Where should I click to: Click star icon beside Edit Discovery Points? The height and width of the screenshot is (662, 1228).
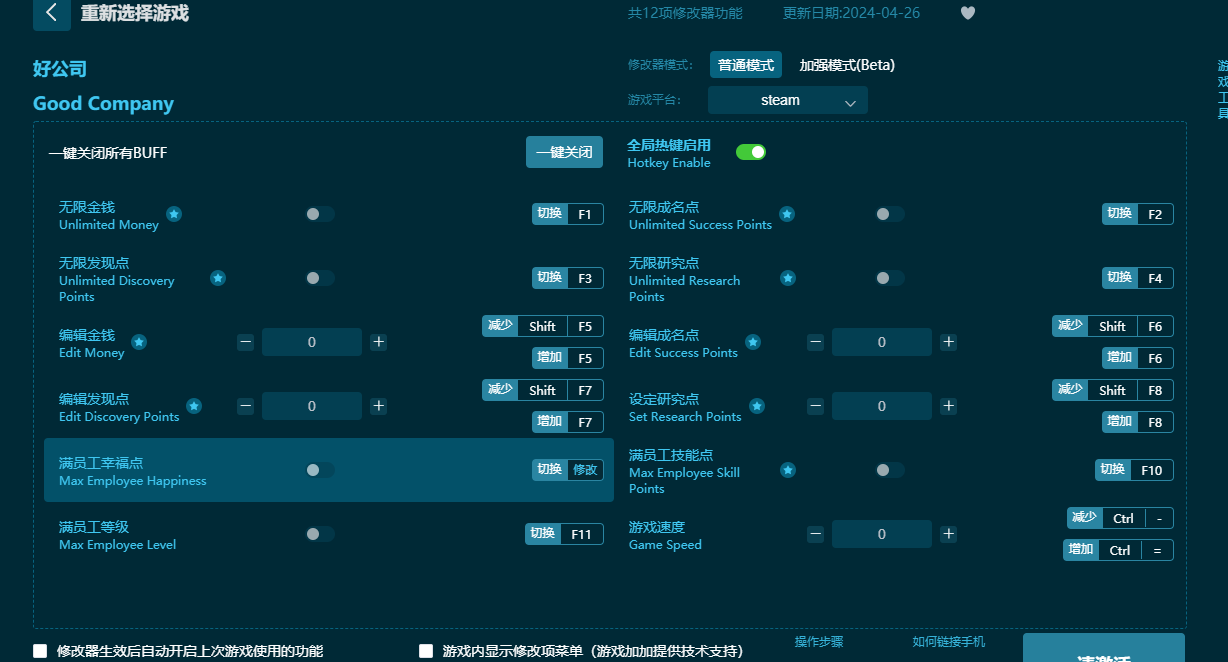(x=194, y=406)
